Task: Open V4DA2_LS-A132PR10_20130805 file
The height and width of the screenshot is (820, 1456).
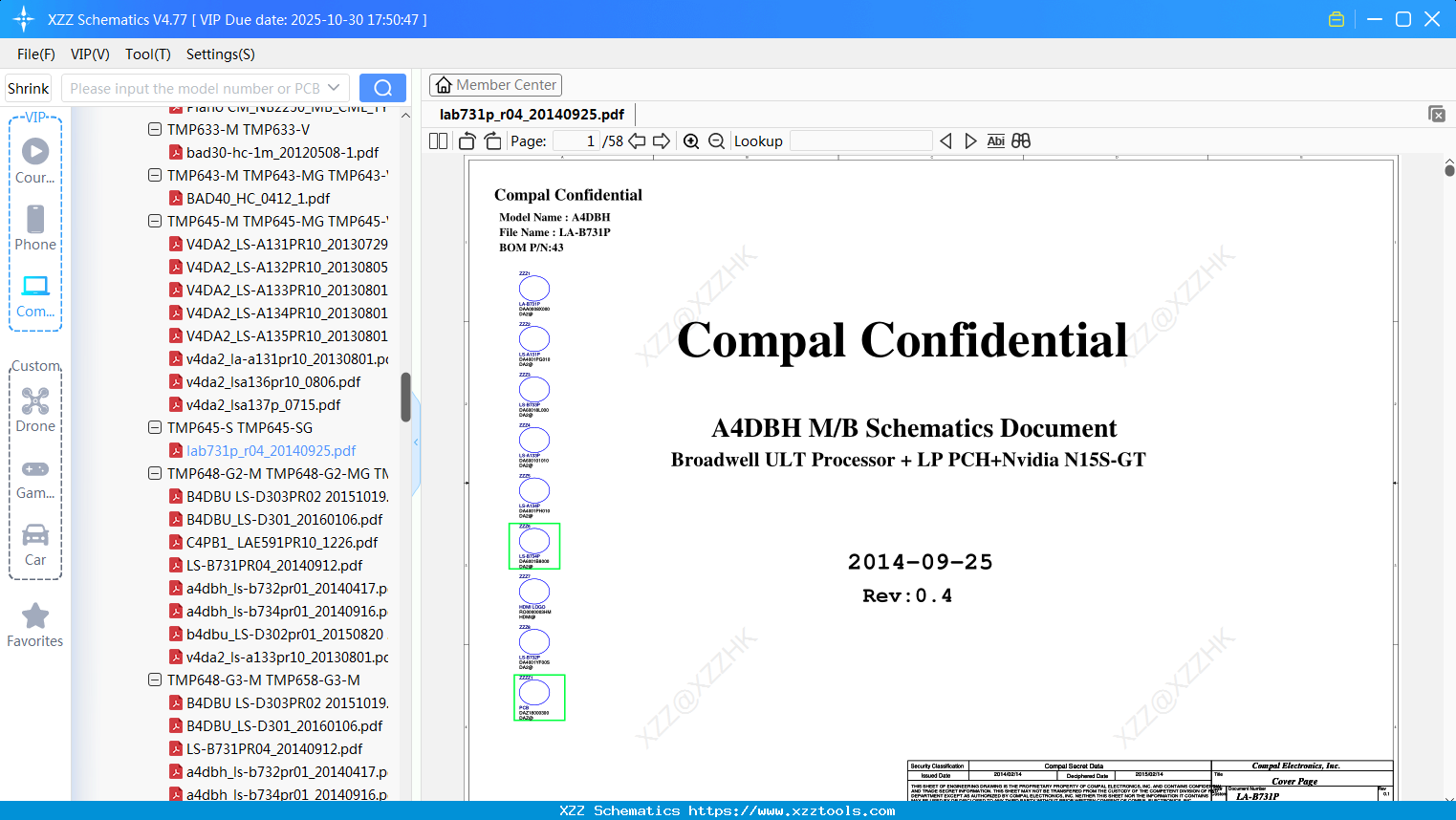Action: tap(288, 267)
